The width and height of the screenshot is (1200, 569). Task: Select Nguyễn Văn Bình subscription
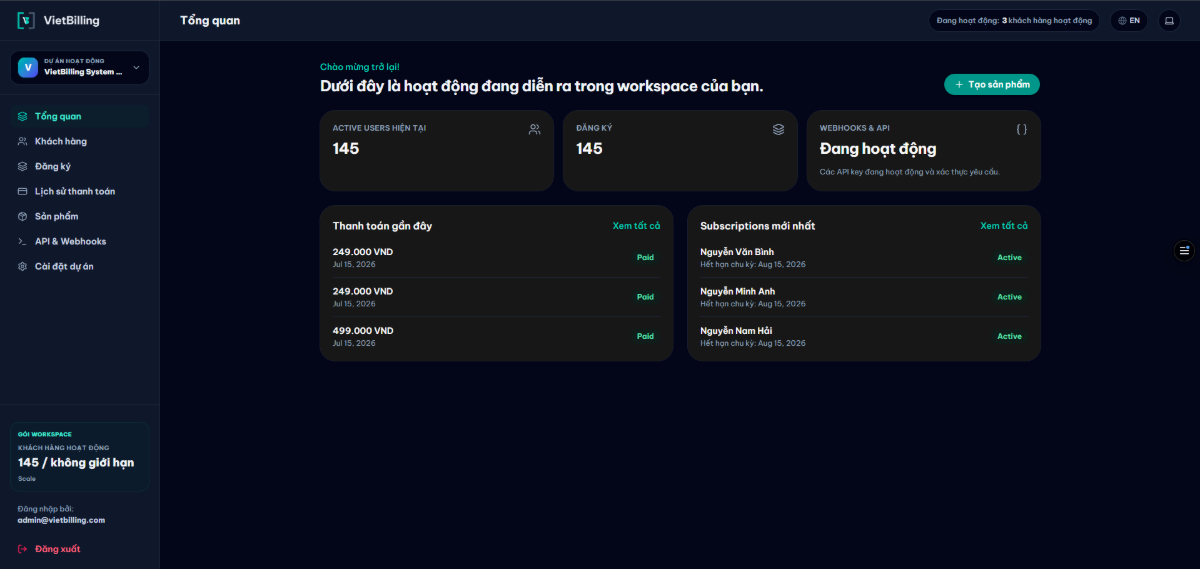[x=864, y=257]
